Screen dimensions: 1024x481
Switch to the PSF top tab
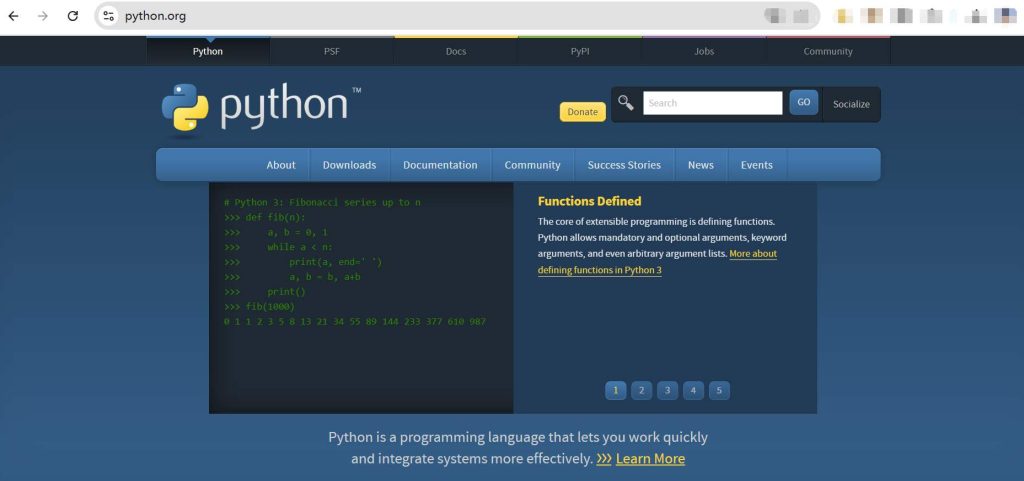coord(332,52)
